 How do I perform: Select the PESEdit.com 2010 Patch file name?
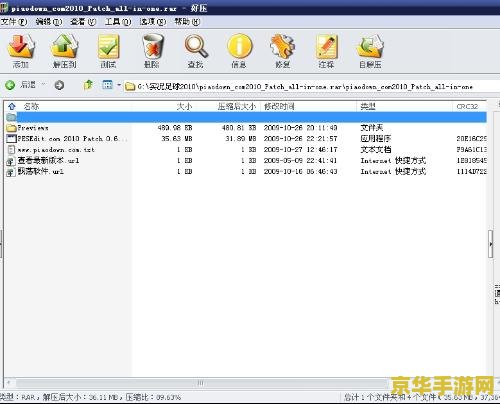(72, 139)
